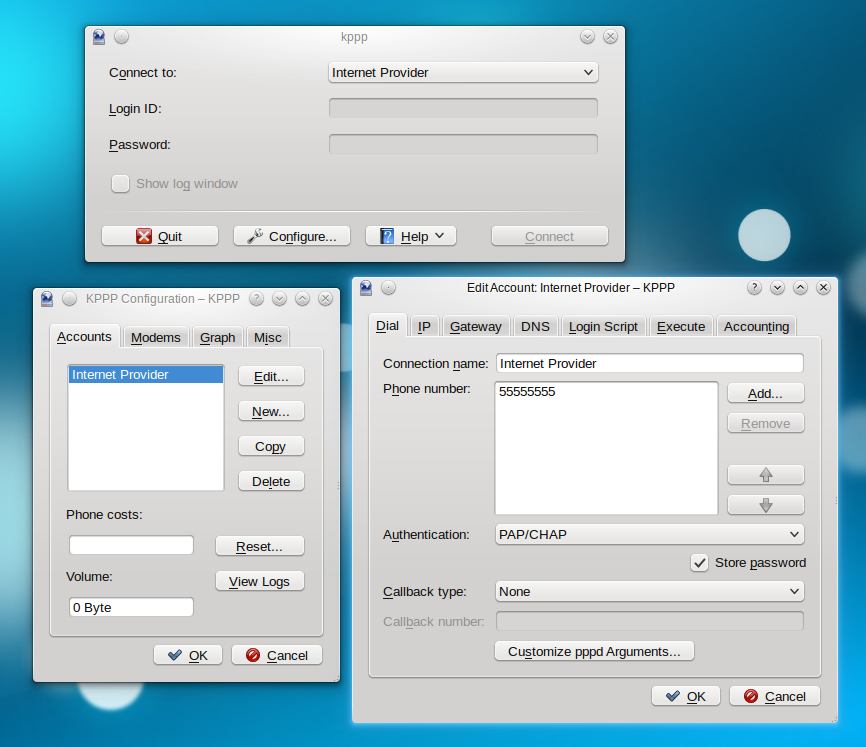Expand the Authentication PAP/CHAP dropdown

pyautogui.click(x=649, y=535)
